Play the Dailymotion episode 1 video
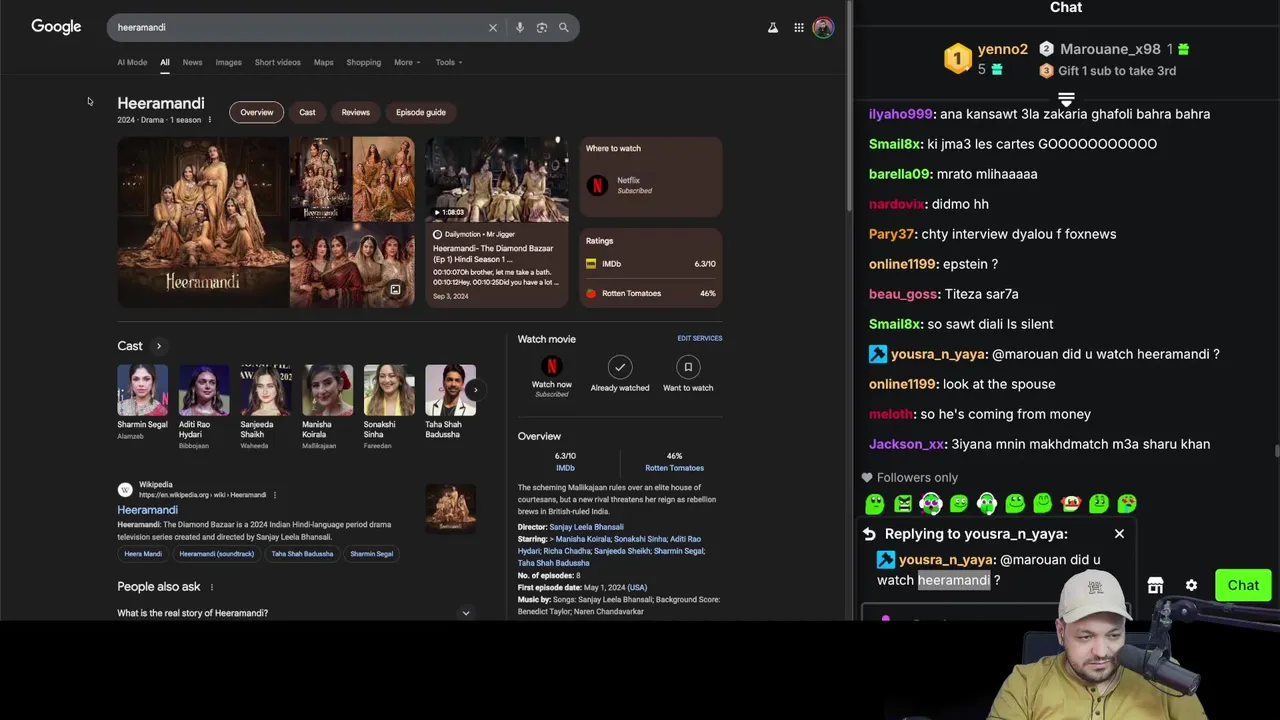This screenshot has width=1280, height=720. [497, 179]
